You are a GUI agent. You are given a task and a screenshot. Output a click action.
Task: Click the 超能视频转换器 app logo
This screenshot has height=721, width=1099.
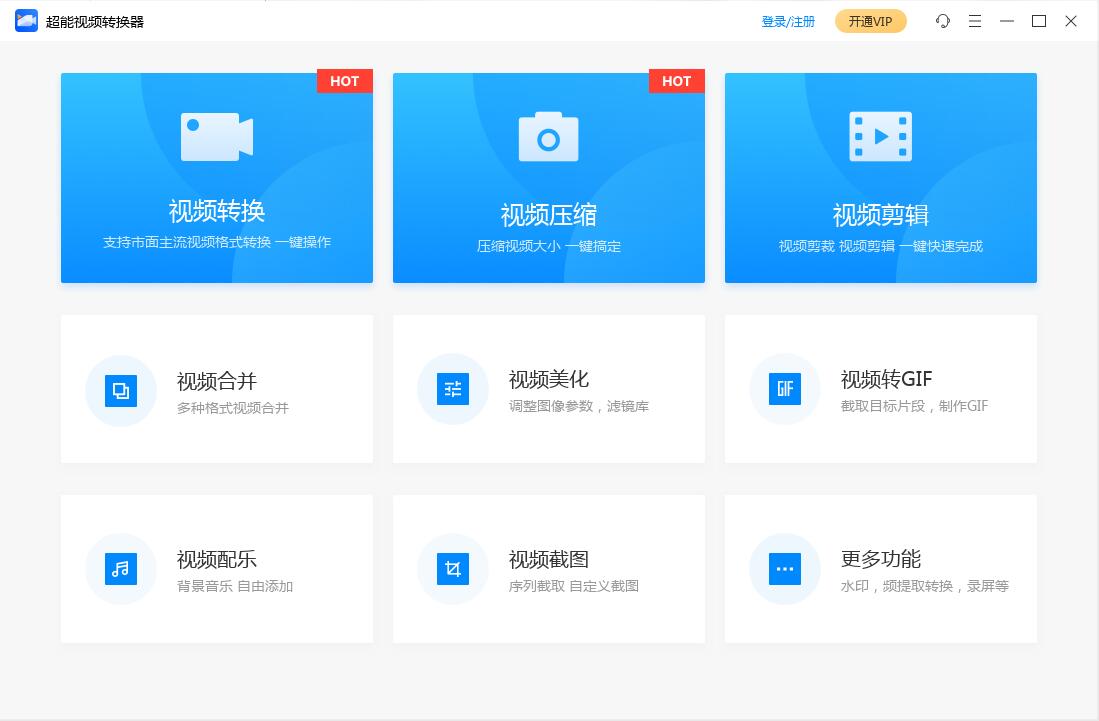[x=26, y=21]
